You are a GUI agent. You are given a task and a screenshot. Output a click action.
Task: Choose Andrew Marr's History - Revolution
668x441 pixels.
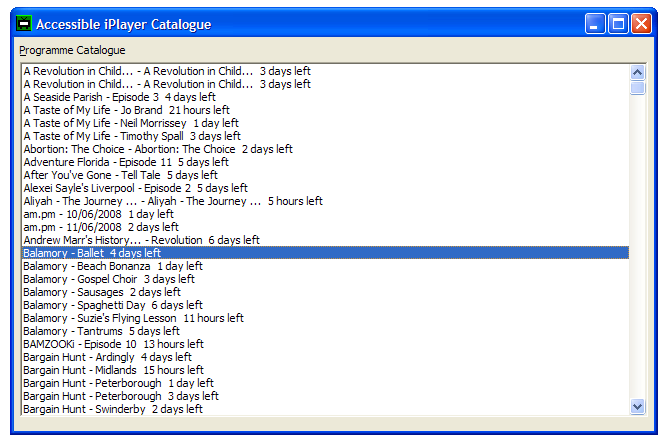pos(141,240)
